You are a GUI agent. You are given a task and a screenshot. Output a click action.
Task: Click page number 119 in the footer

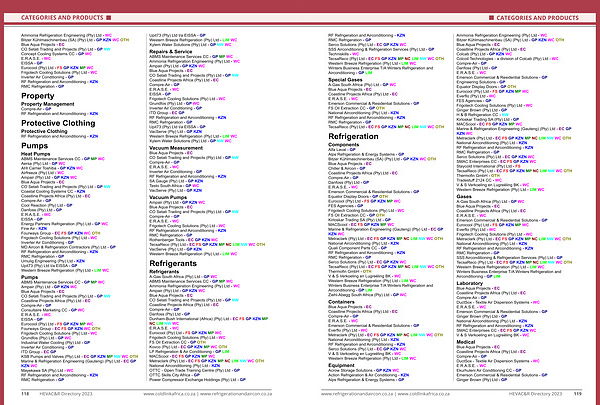(x=577, y=394)
